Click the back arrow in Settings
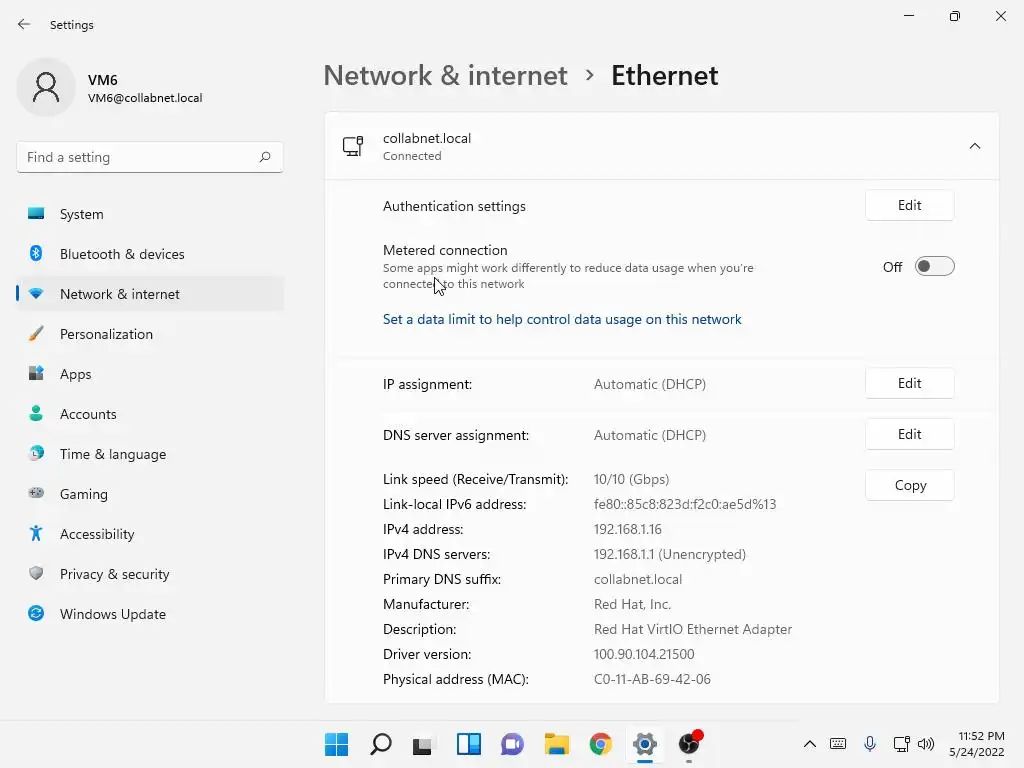The height and width of the screenshot is (768, 1024). (24, 24)
